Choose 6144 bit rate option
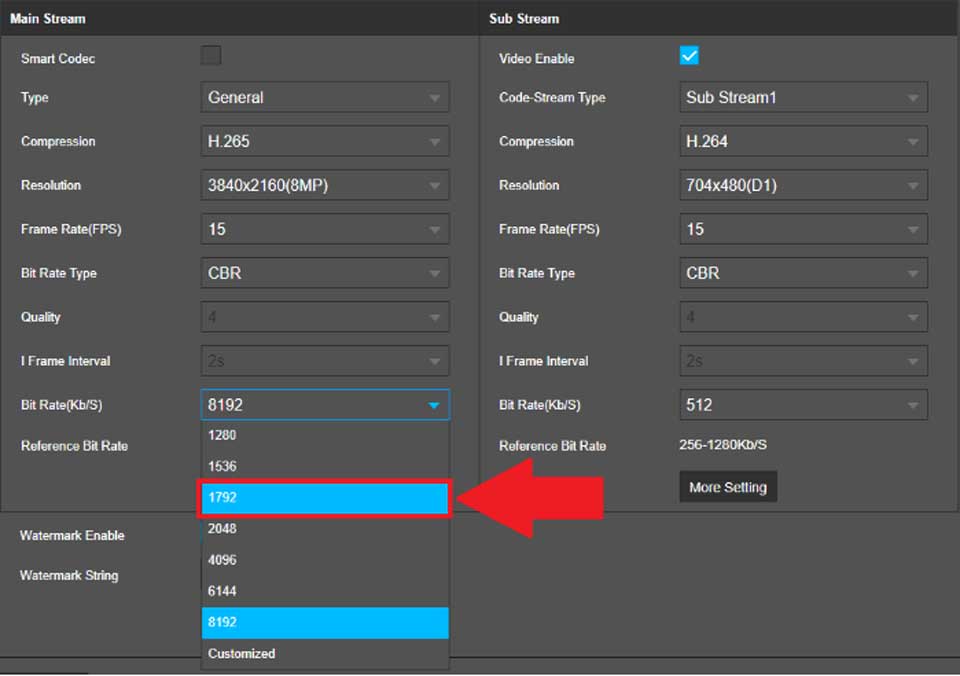The image size is (960, 676). [325, 591]
